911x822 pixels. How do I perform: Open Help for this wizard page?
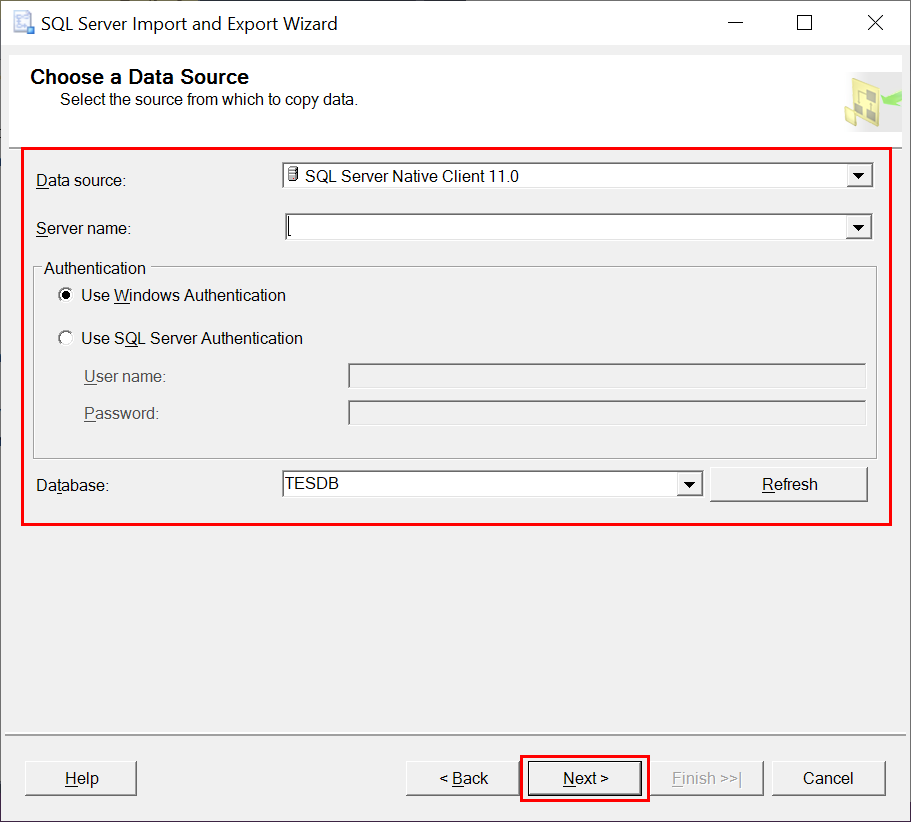point(81,778)
